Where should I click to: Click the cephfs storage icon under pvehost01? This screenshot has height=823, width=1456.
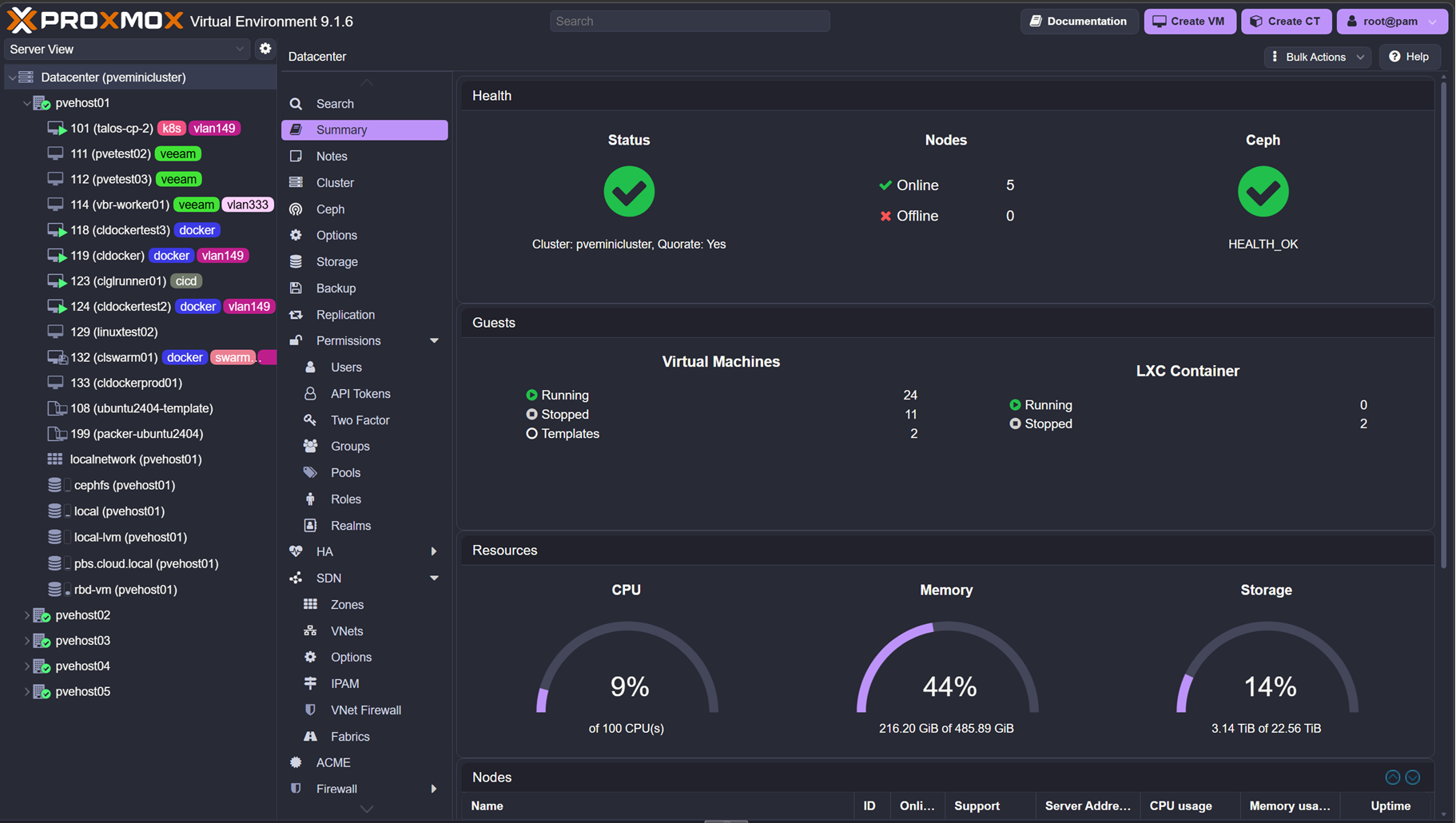coord(56,485)
